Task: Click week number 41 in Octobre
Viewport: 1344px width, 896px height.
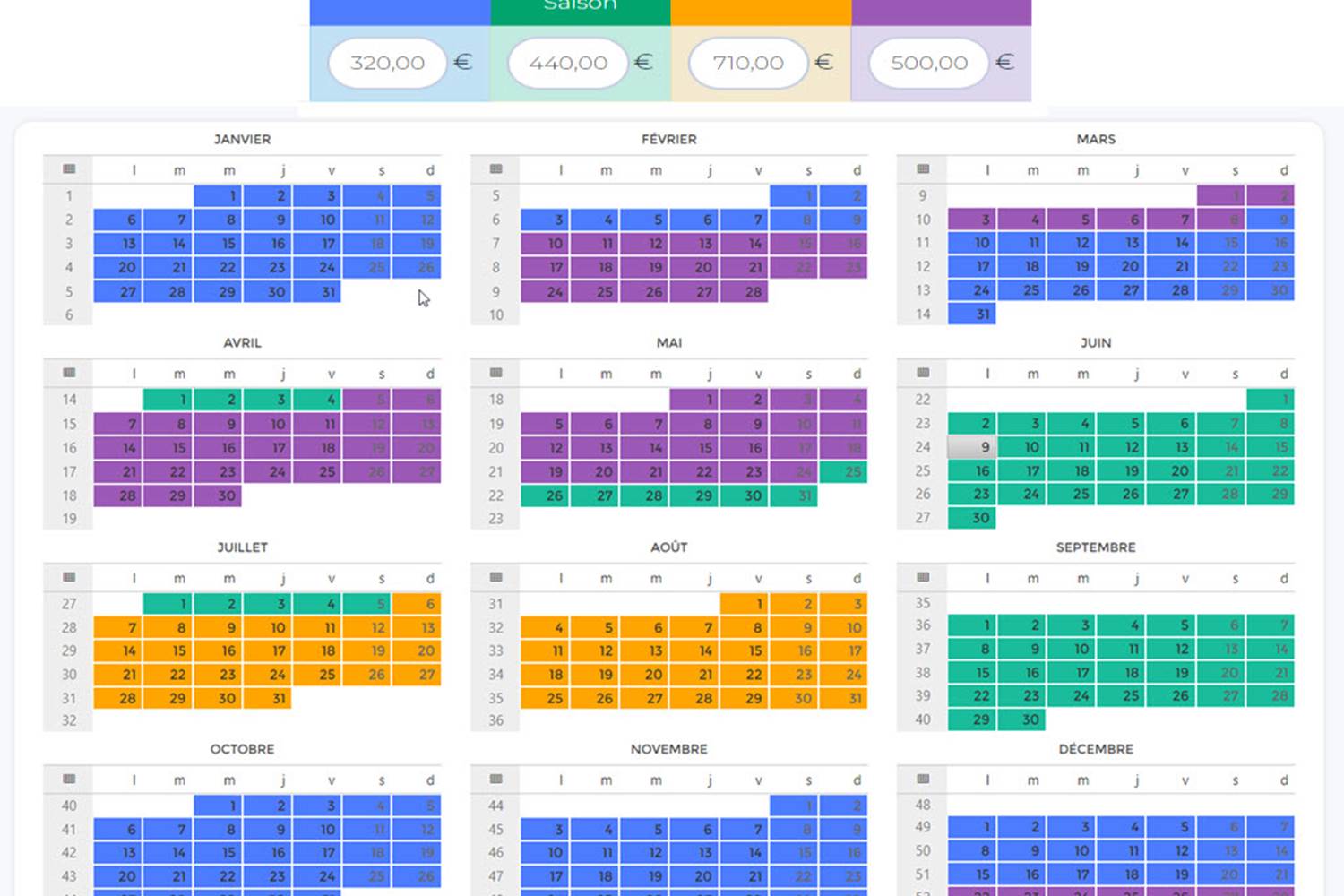Action: (69, 830)
